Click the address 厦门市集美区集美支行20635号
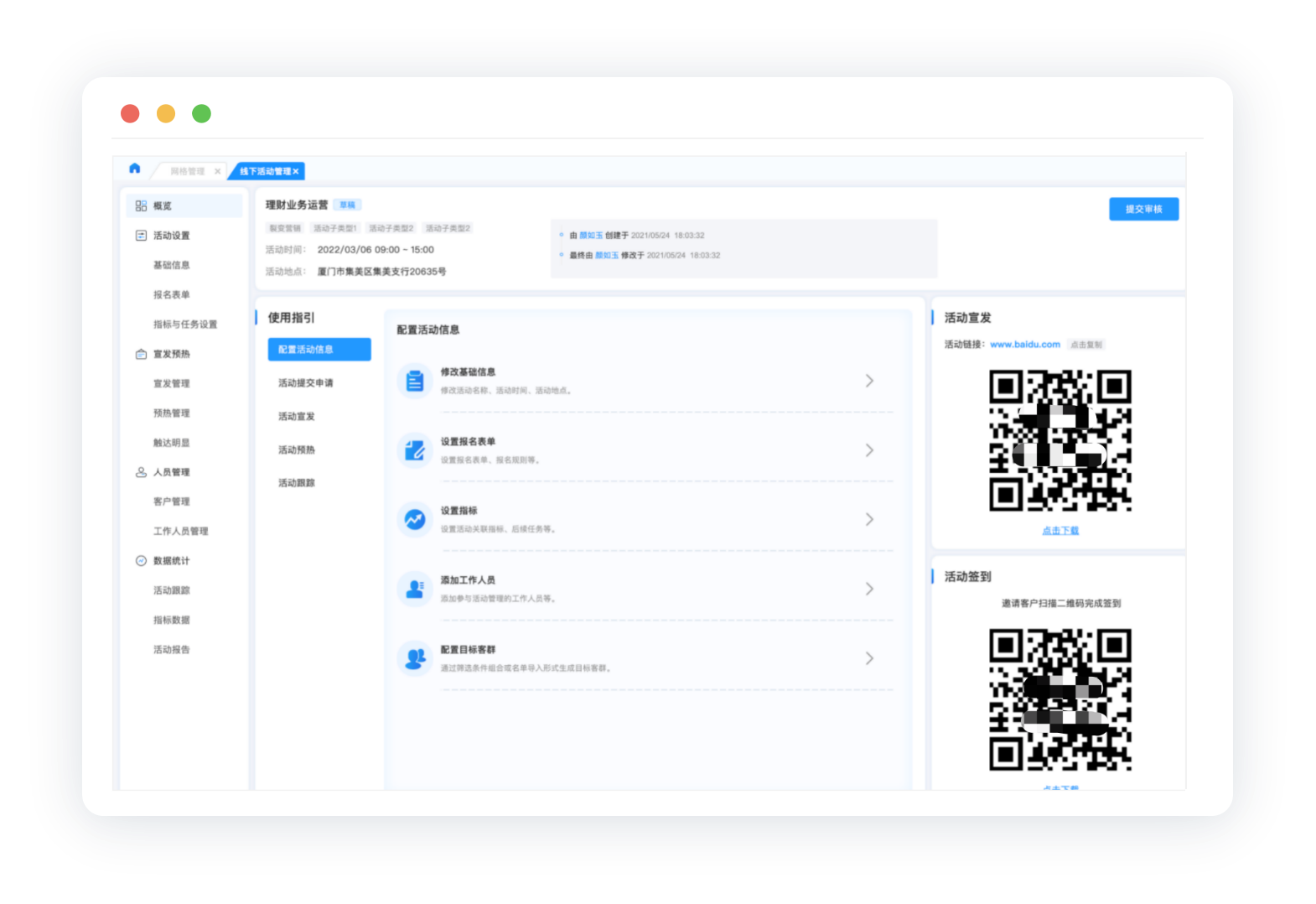 point(381,272)
